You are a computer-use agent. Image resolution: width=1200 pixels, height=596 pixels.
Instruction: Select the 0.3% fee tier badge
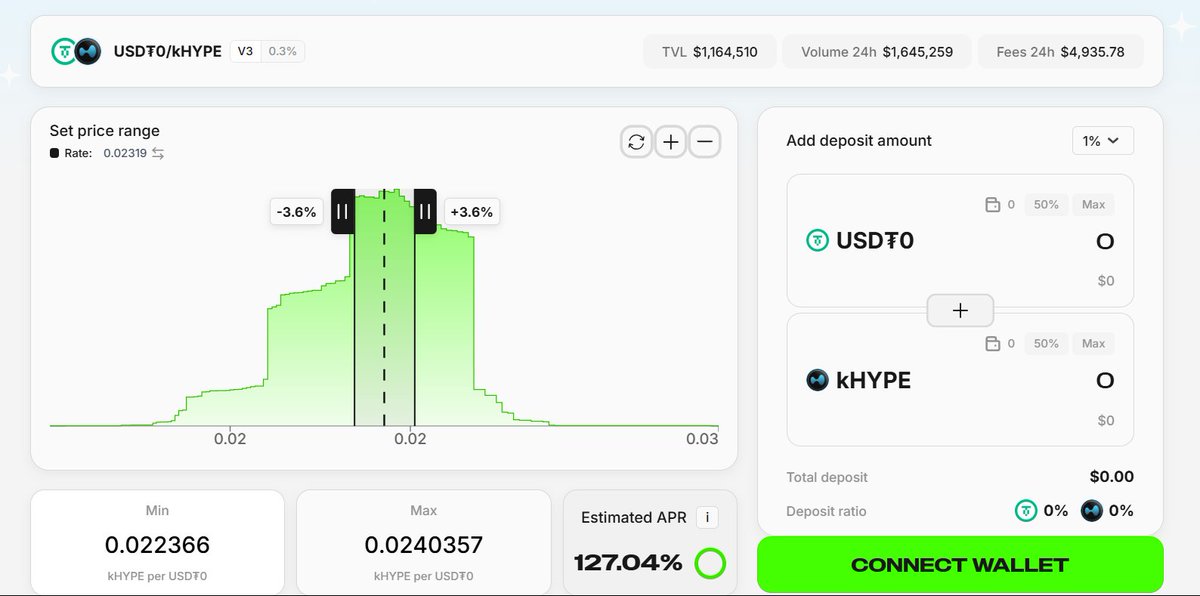point(282,51)
